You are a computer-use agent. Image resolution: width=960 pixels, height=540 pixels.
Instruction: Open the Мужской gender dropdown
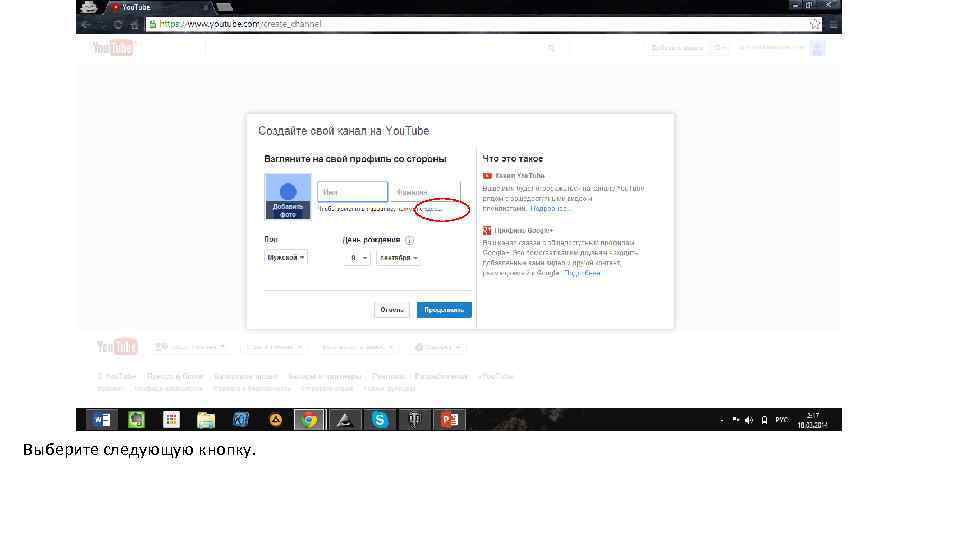285,258
